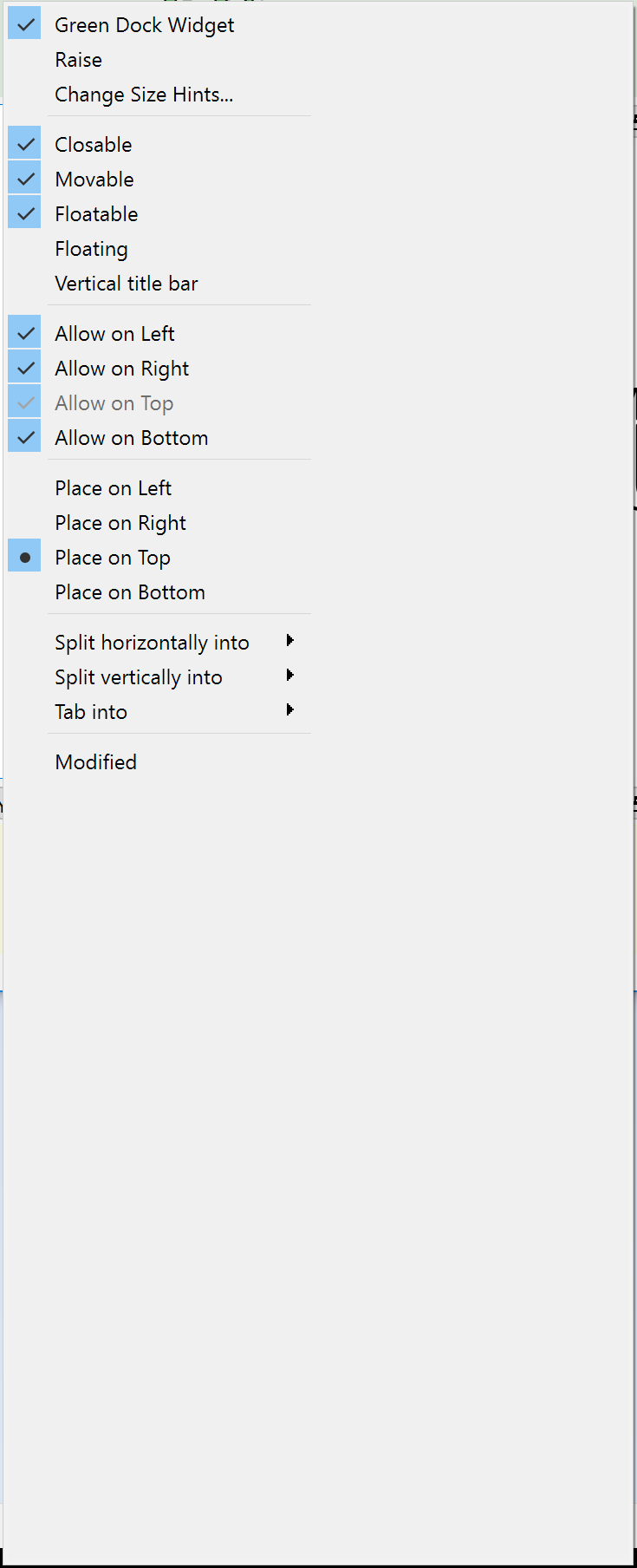
Task: Click the greyed Allow on Top entry
Action: pos(114,403)
